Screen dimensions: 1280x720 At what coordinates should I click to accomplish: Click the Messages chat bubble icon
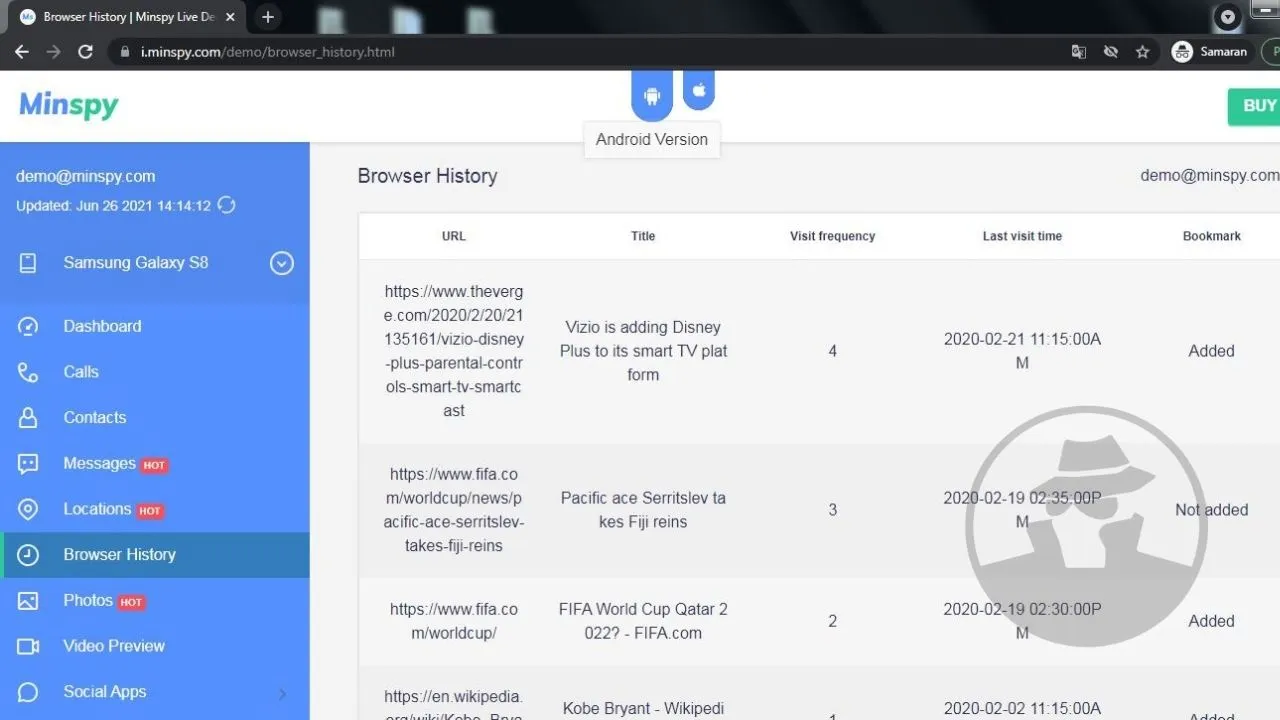tap(28, 464)
